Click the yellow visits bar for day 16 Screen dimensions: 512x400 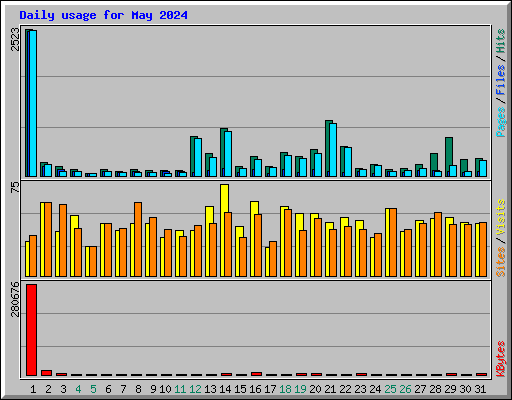click(254, 207)
